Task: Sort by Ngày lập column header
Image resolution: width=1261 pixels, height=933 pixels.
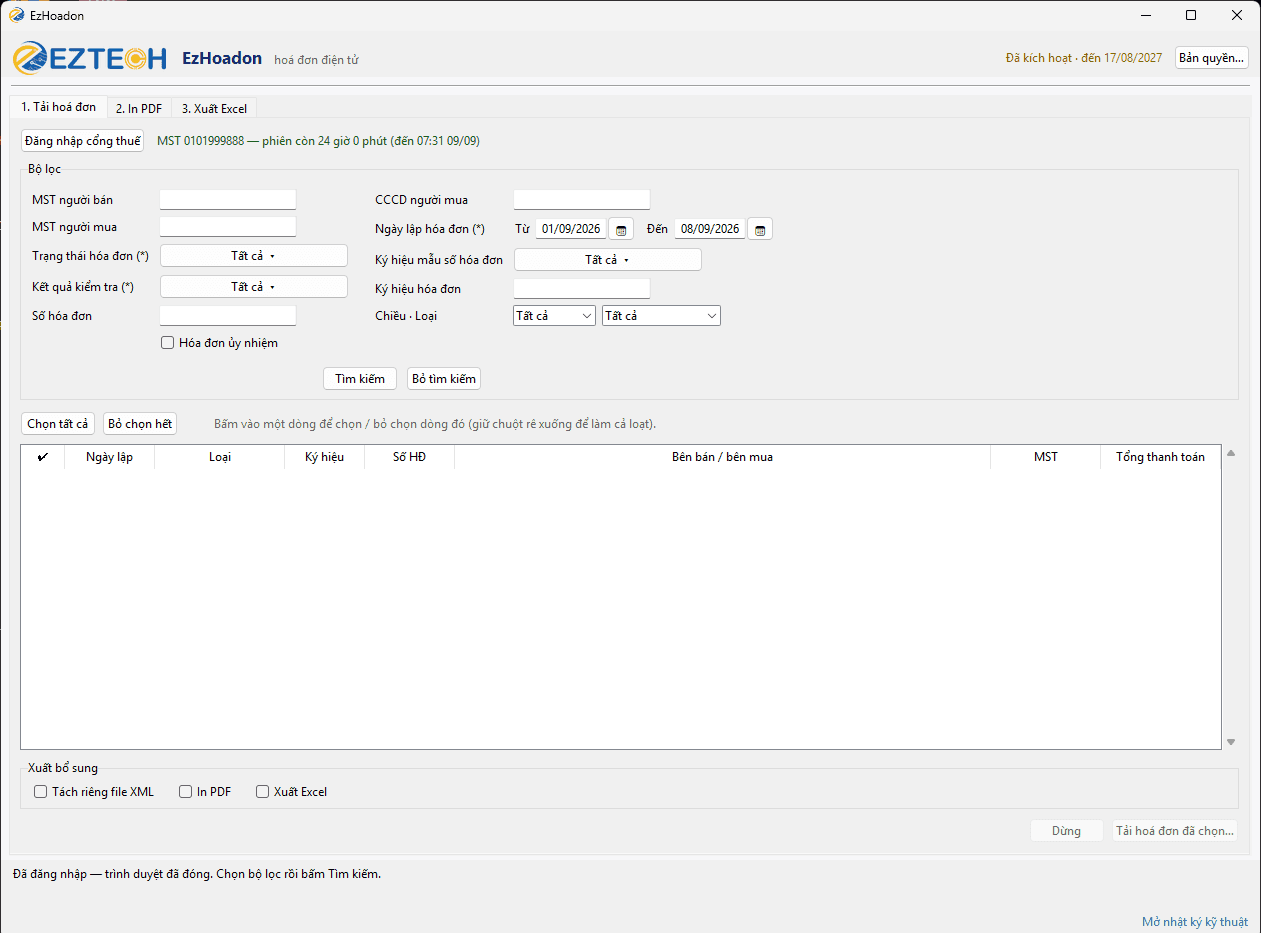Action: click(110, 457)
